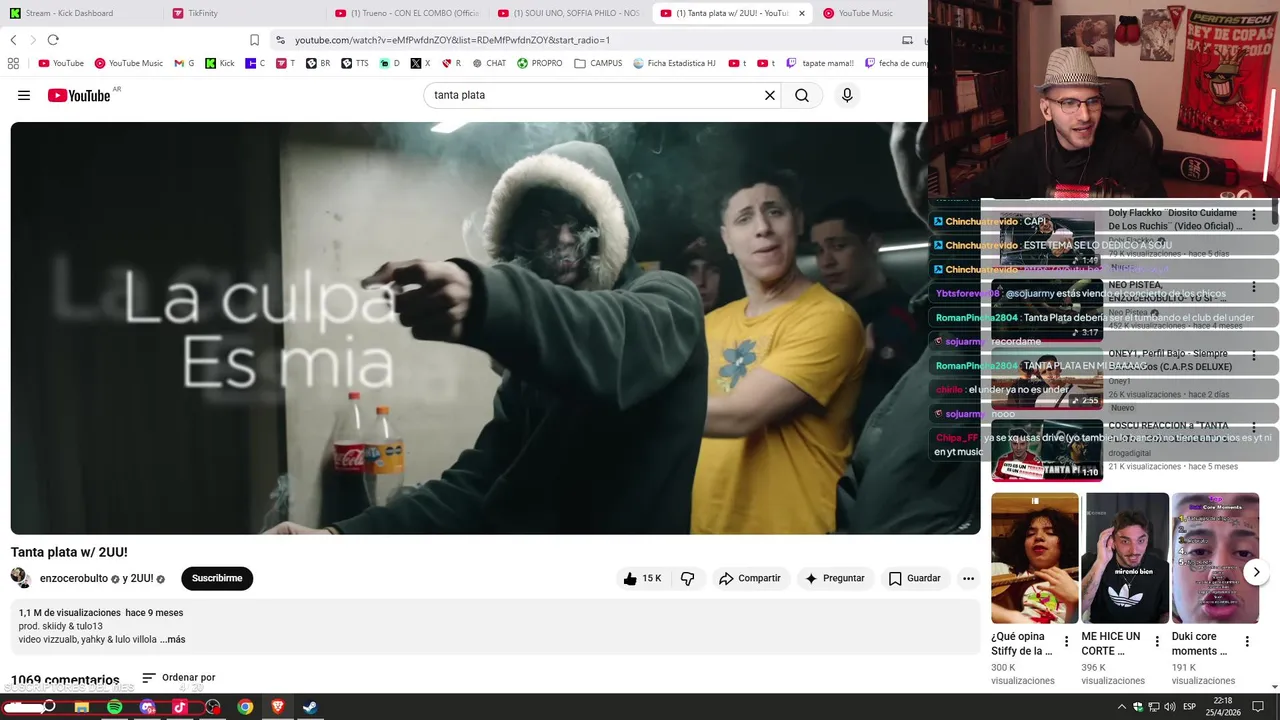Open the X bookmark
Image resolution: width=1280 pixels, height=720 pixels.
(x=420, y=63)
